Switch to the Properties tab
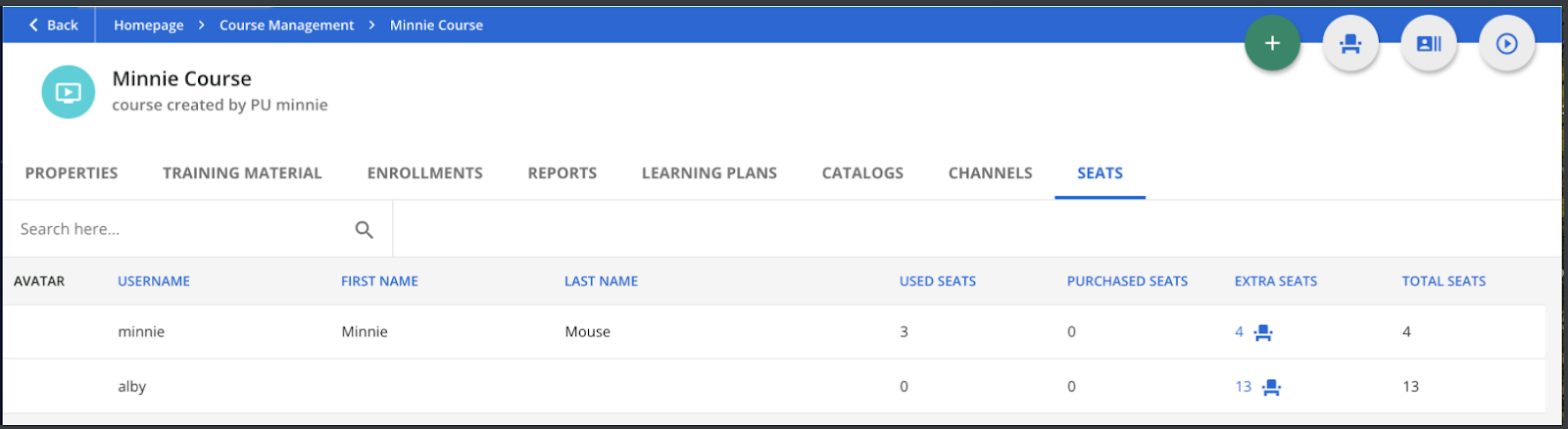1568x429 pixels. pyautogui.click(x=72, y=173)
